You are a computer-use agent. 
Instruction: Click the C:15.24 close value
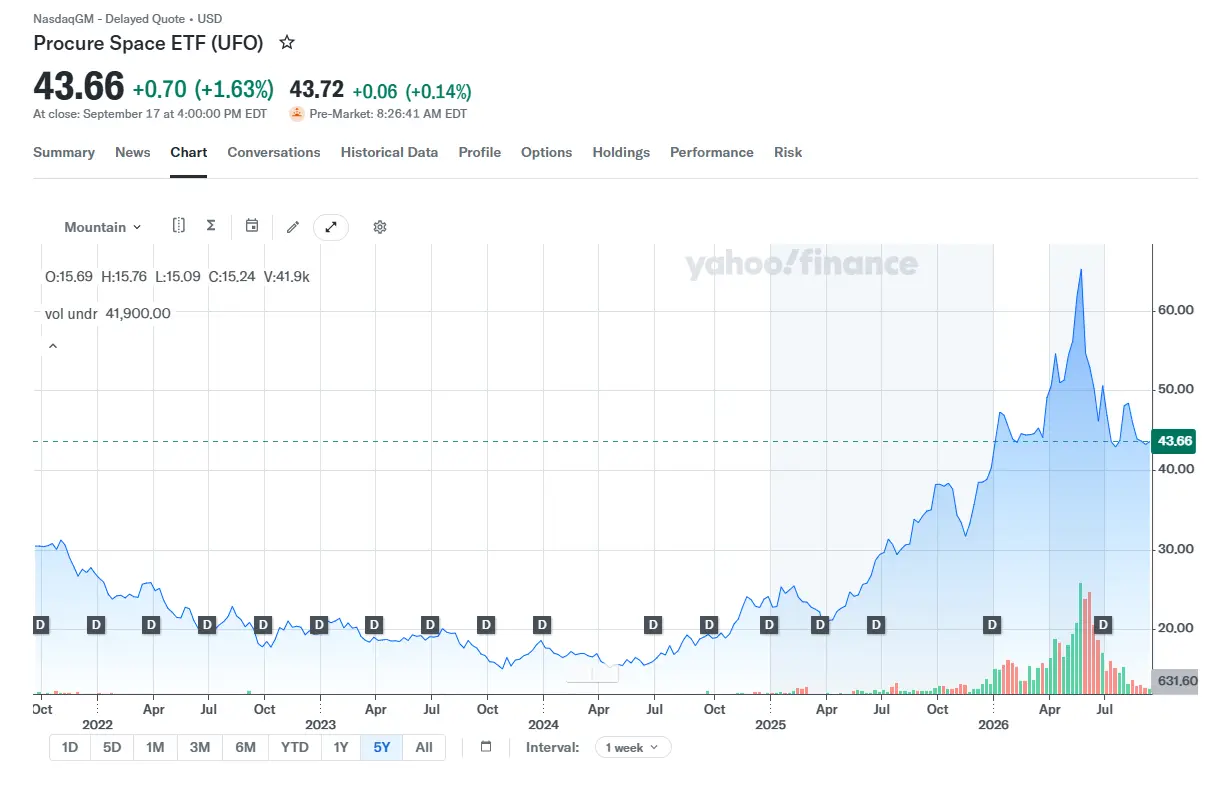pyautogui.click(x=231, y=276)
